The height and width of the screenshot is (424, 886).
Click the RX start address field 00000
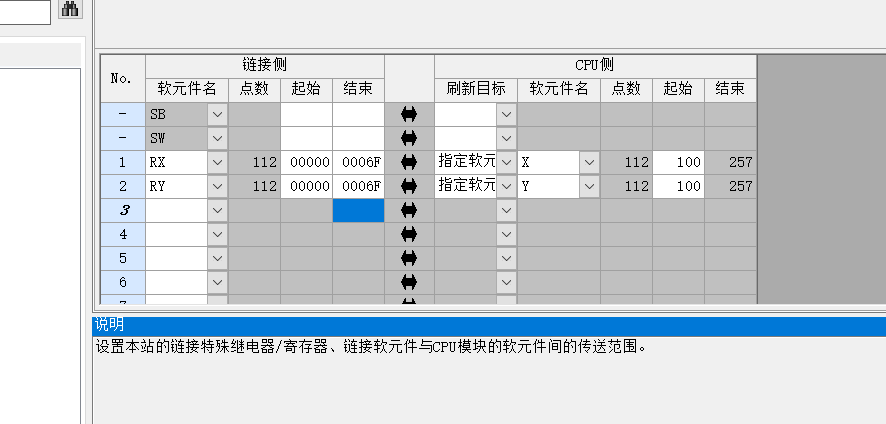[x=306, y=162]
